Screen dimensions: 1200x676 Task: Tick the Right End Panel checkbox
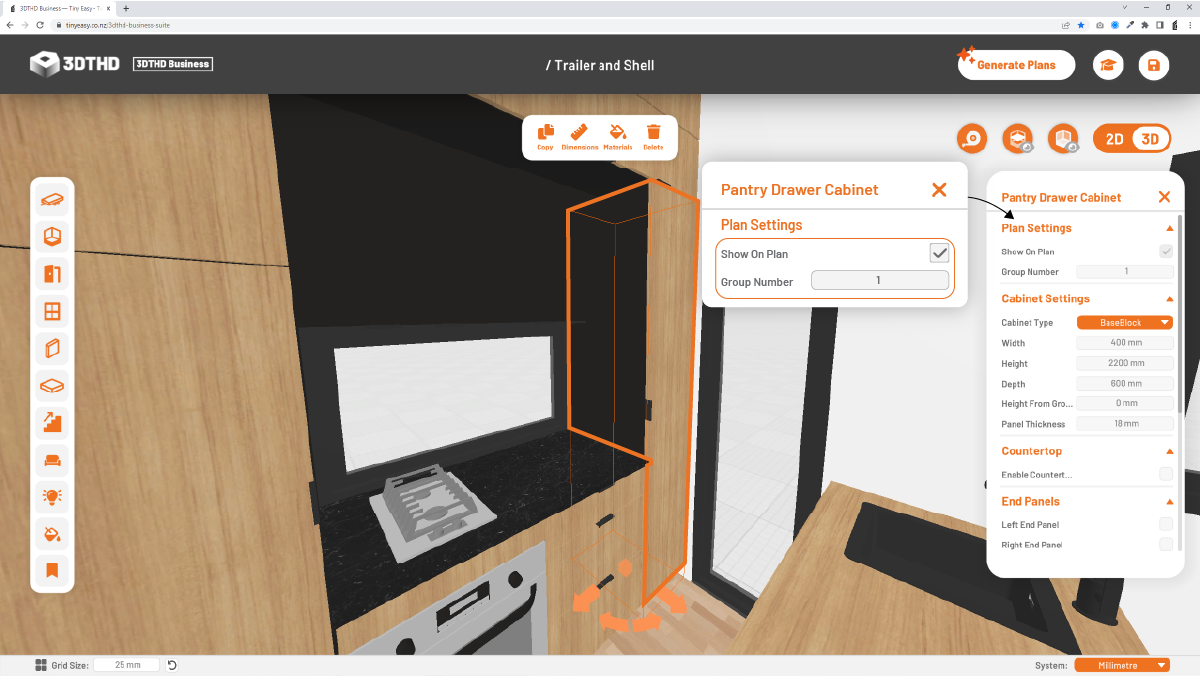(x=1166, y=544)
